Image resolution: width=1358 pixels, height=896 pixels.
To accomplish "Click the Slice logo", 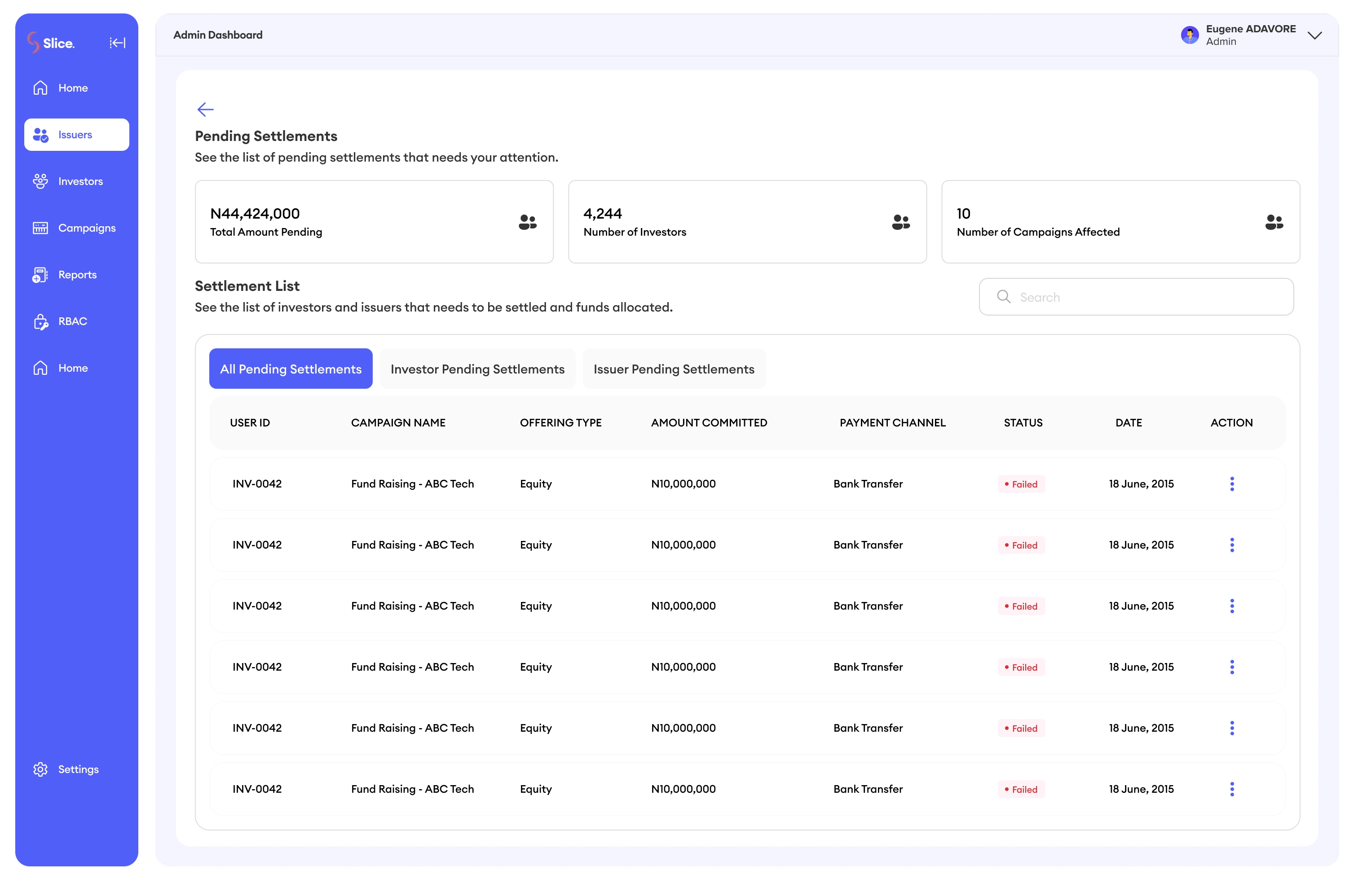I will 50,43.
